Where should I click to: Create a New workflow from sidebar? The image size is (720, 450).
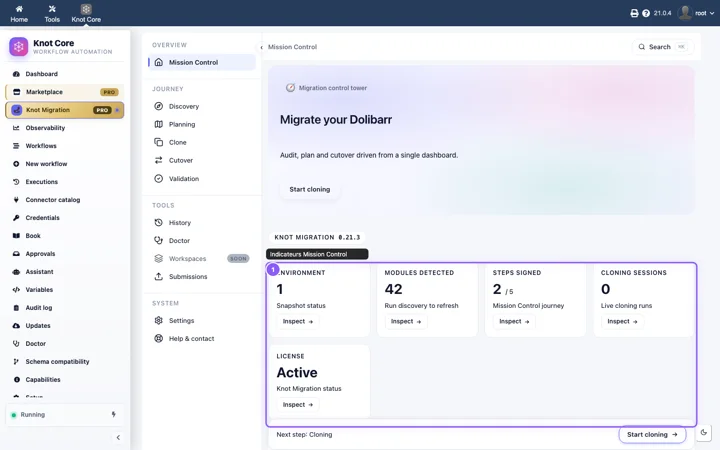coord(65,164)
